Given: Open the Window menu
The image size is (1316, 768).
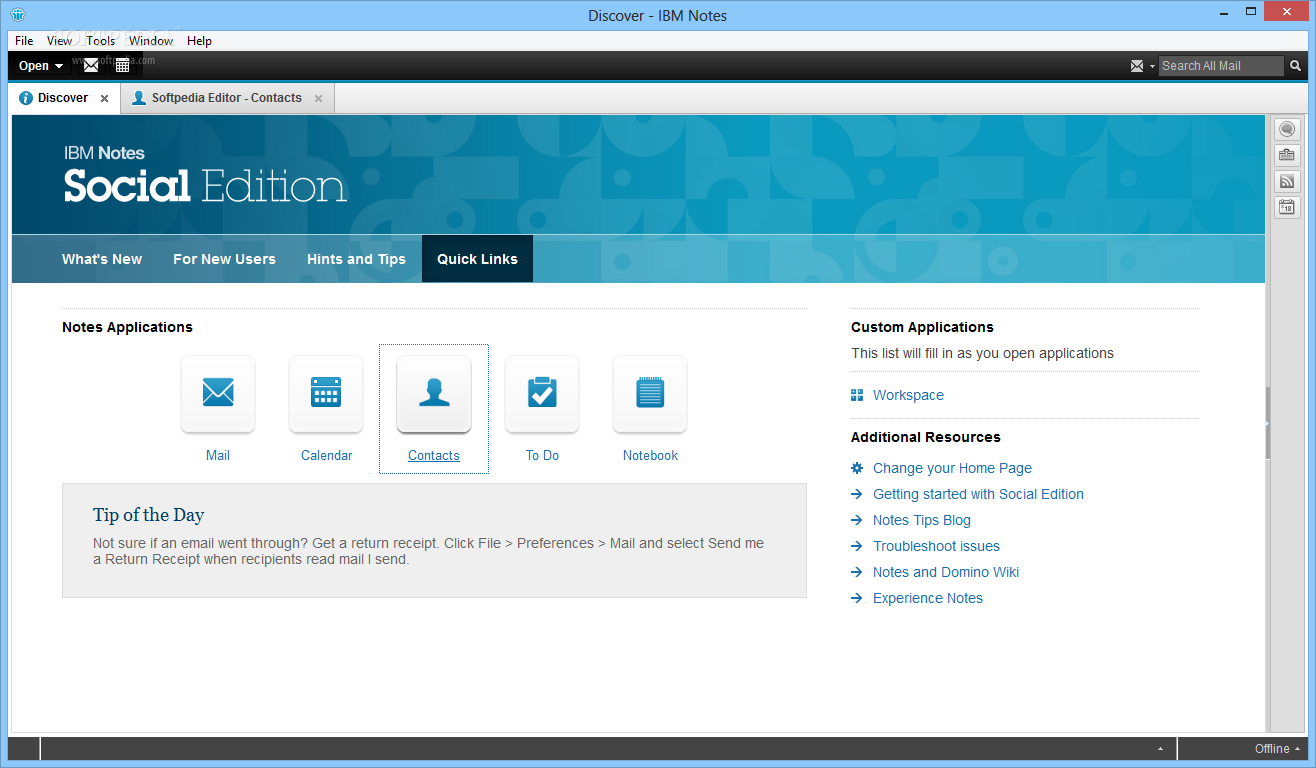Looking at the screenshot, I should click(x=151, y=41).
